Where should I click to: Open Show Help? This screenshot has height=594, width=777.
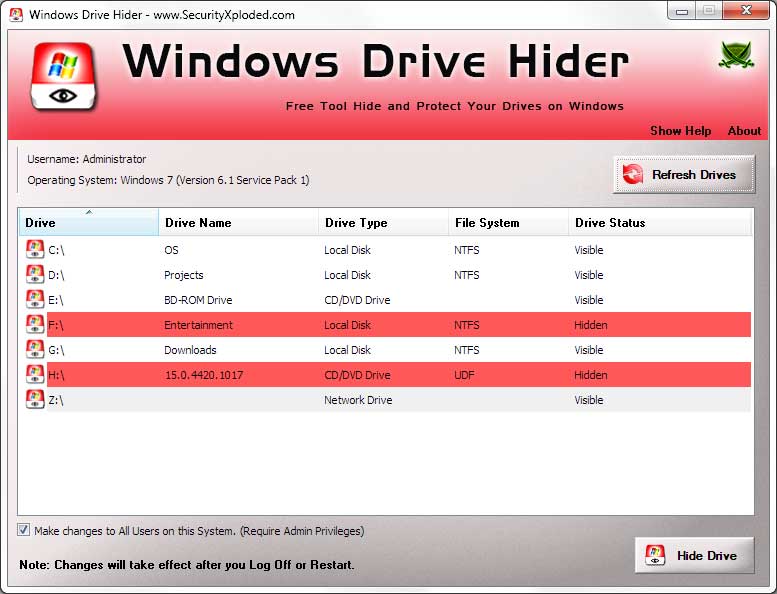click(680, 131)
